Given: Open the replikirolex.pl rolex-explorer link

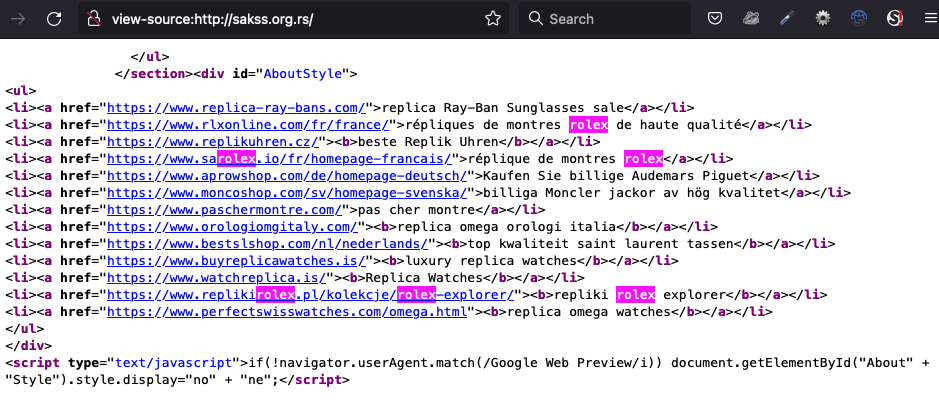Looking at the screenshot, I should pyautogui.click(x=311, y=295).
